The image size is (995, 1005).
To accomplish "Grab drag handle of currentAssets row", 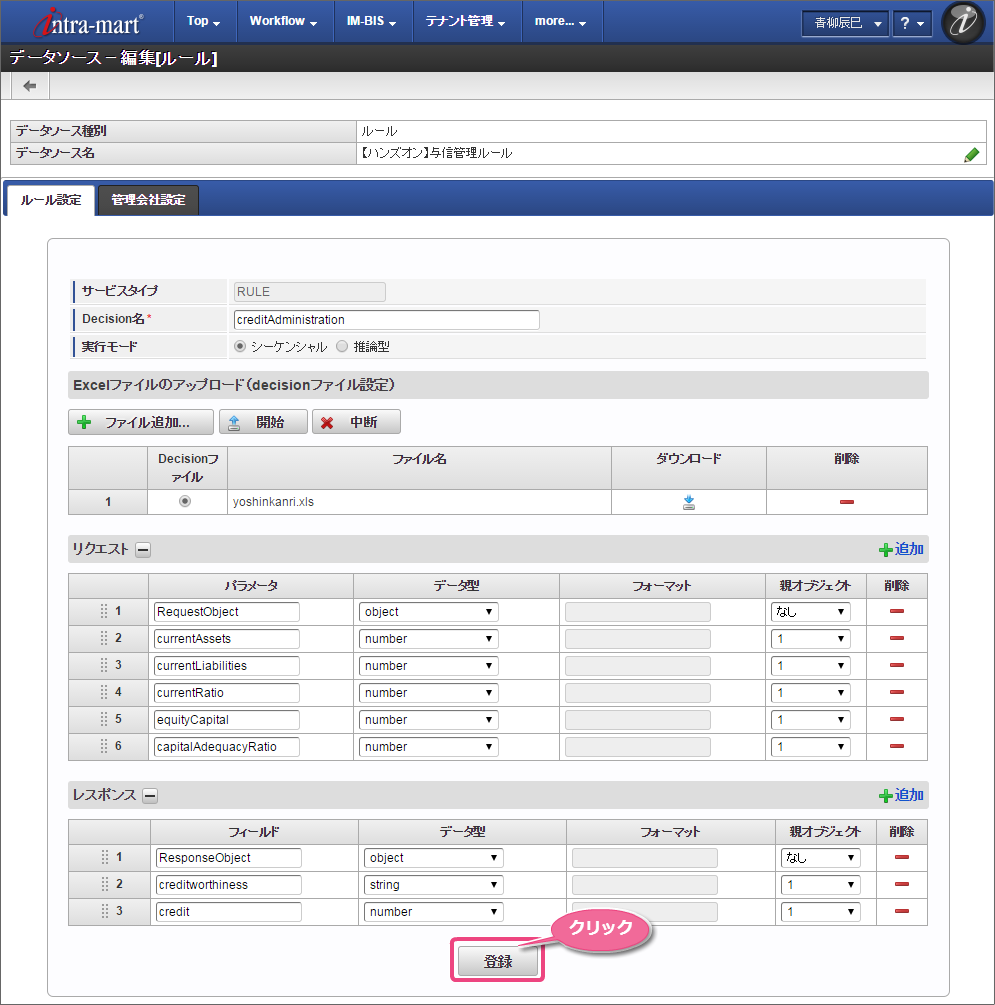I will click(104, 638).
